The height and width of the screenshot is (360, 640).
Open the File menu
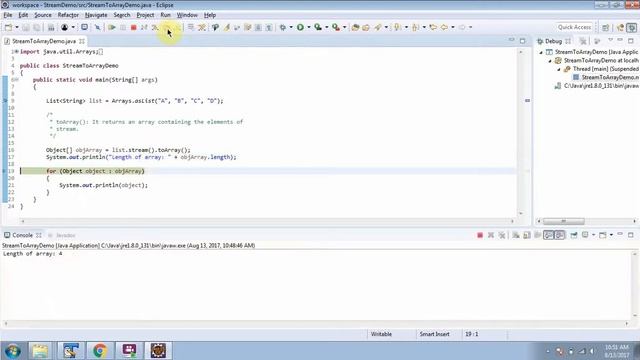pyautogui.click(x=8, y=15)
